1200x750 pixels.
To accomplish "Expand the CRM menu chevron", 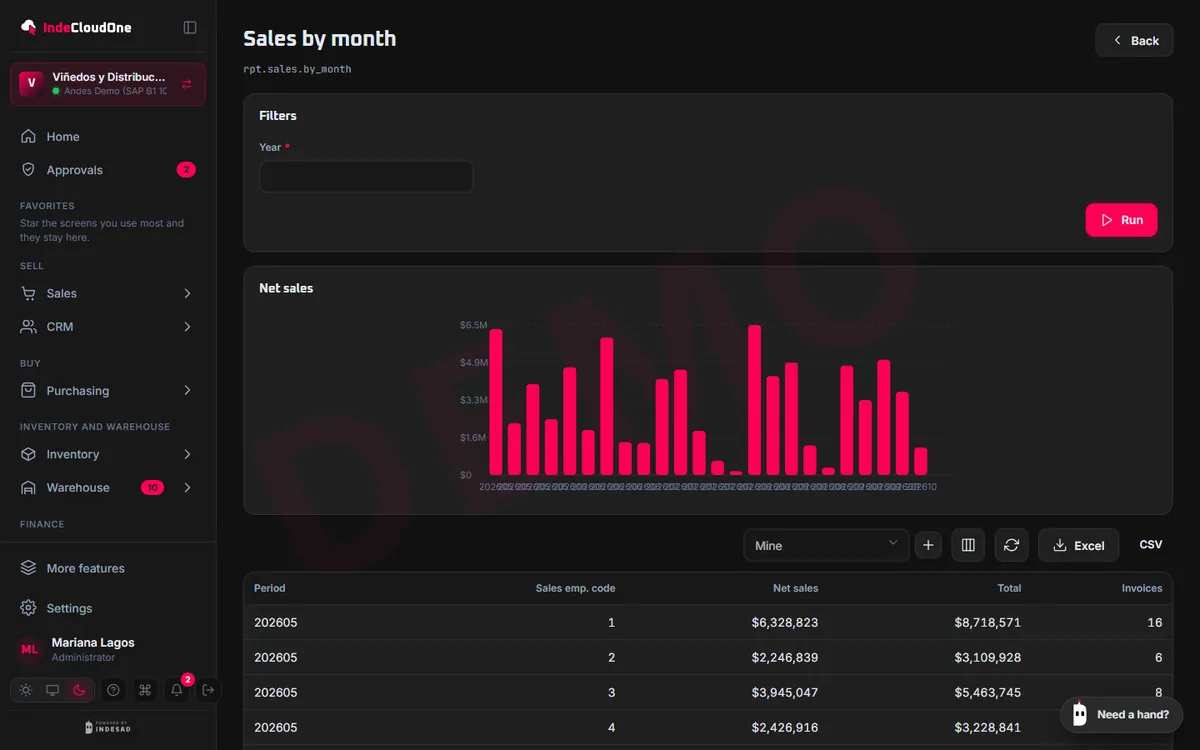I will click(187, 327).
